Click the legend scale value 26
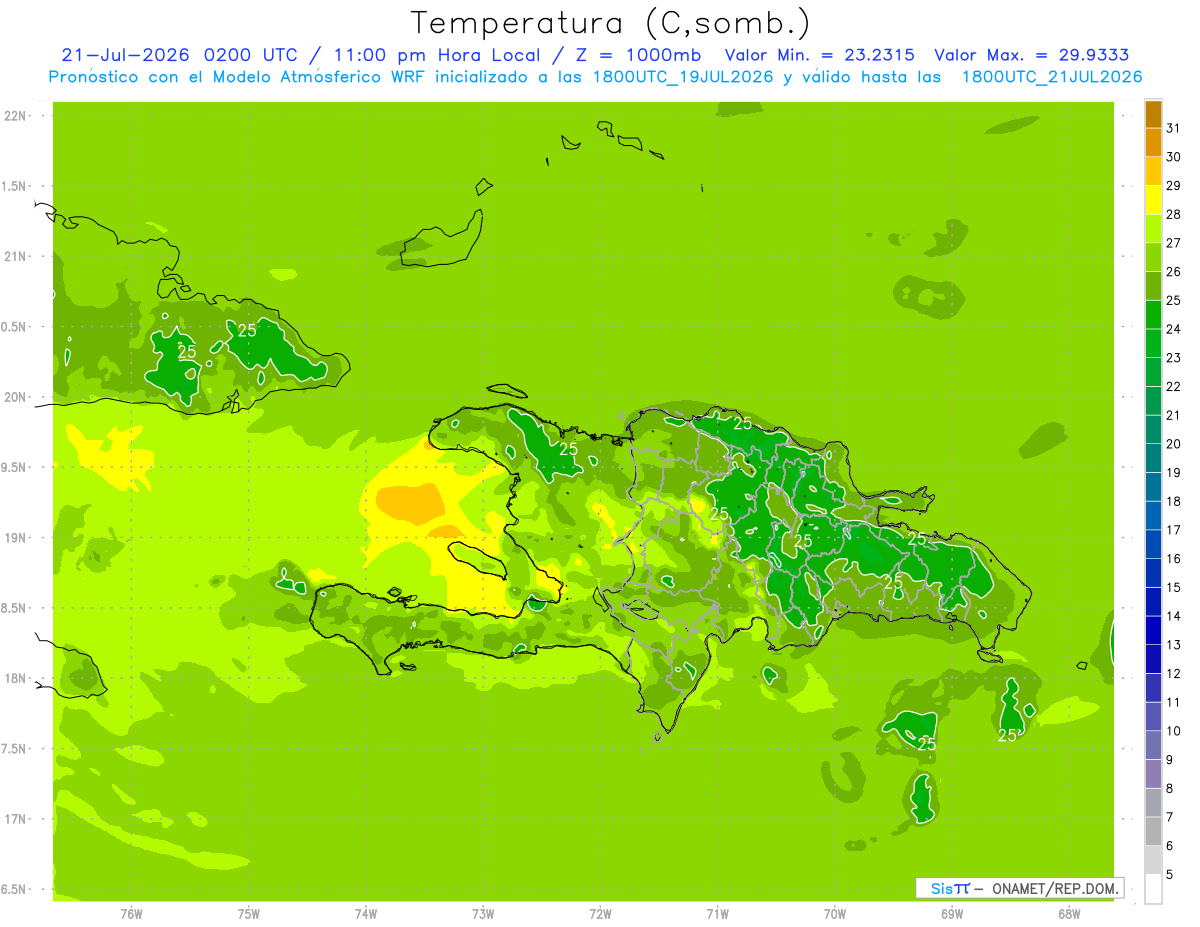The height and width of the screenshot is (927, 1200). click(x=1174, y=271)
